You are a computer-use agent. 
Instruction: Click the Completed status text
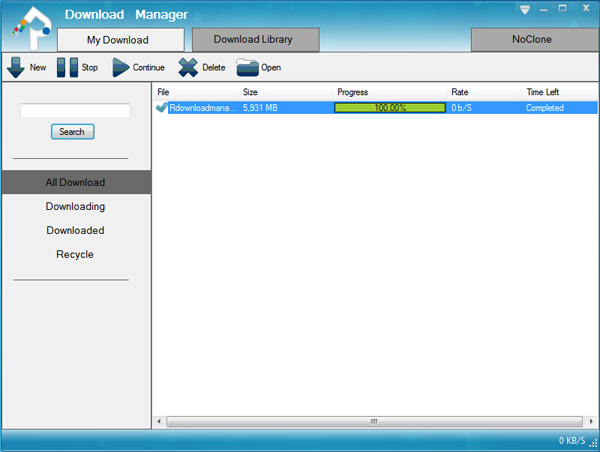click(x=545, y=108)
